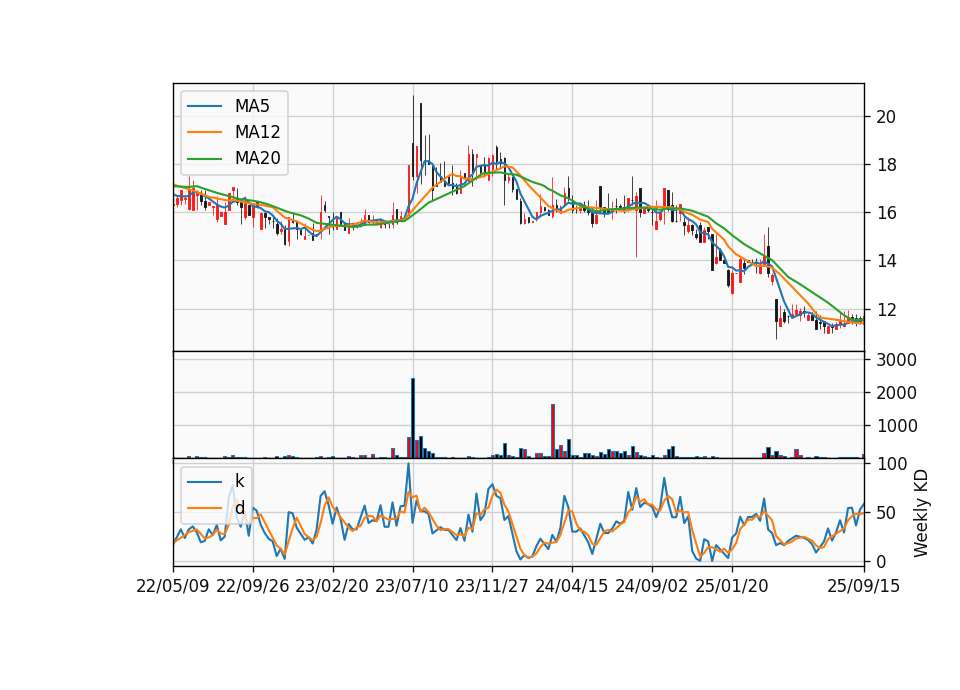Click the orange MA12 legend line sample
Image resolution: width=960 pixels, height=690 pixels.
(204, 132)
